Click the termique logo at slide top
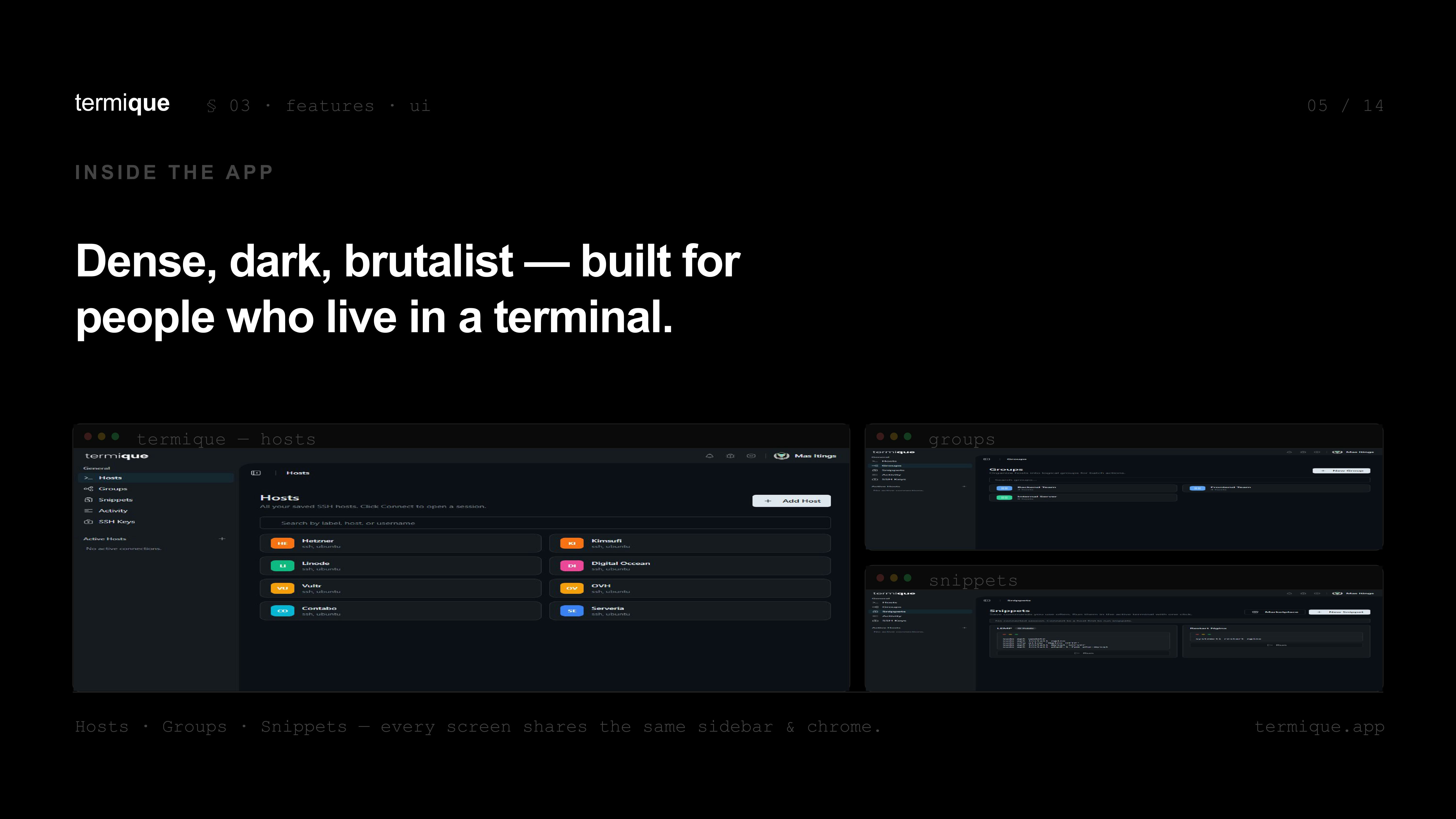Image resolution: width=1456 pixels, height=819 pixels. point(122,103)
